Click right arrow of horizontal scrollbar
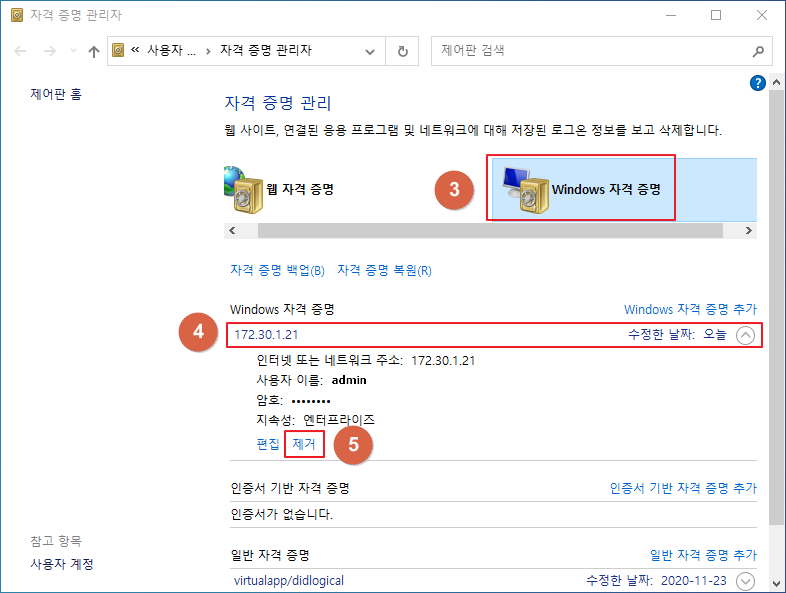Viewport: 786px width, 593px height. 748,231
